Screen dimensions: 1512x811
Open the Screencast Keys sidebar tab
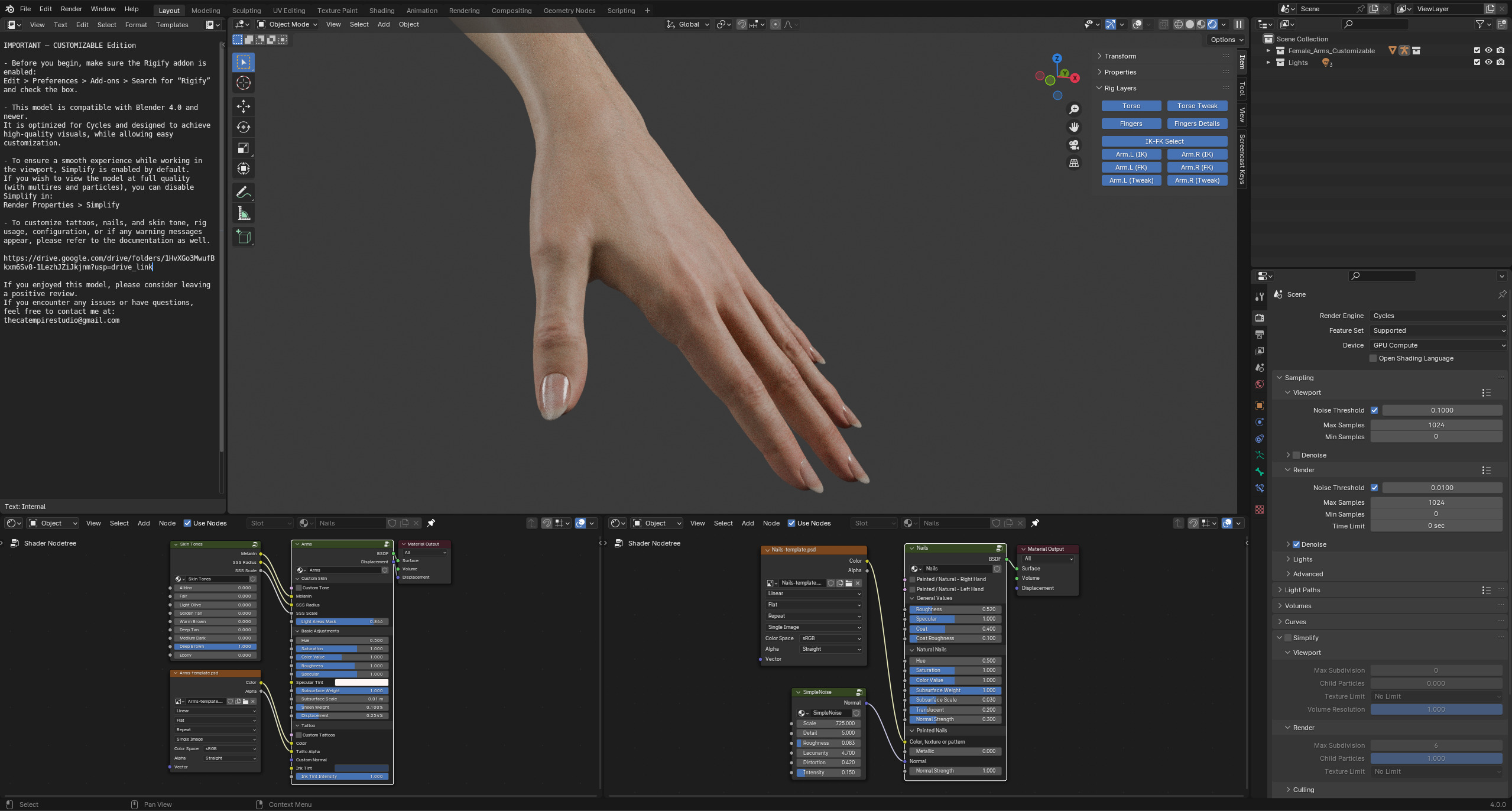pos(1242,159)
